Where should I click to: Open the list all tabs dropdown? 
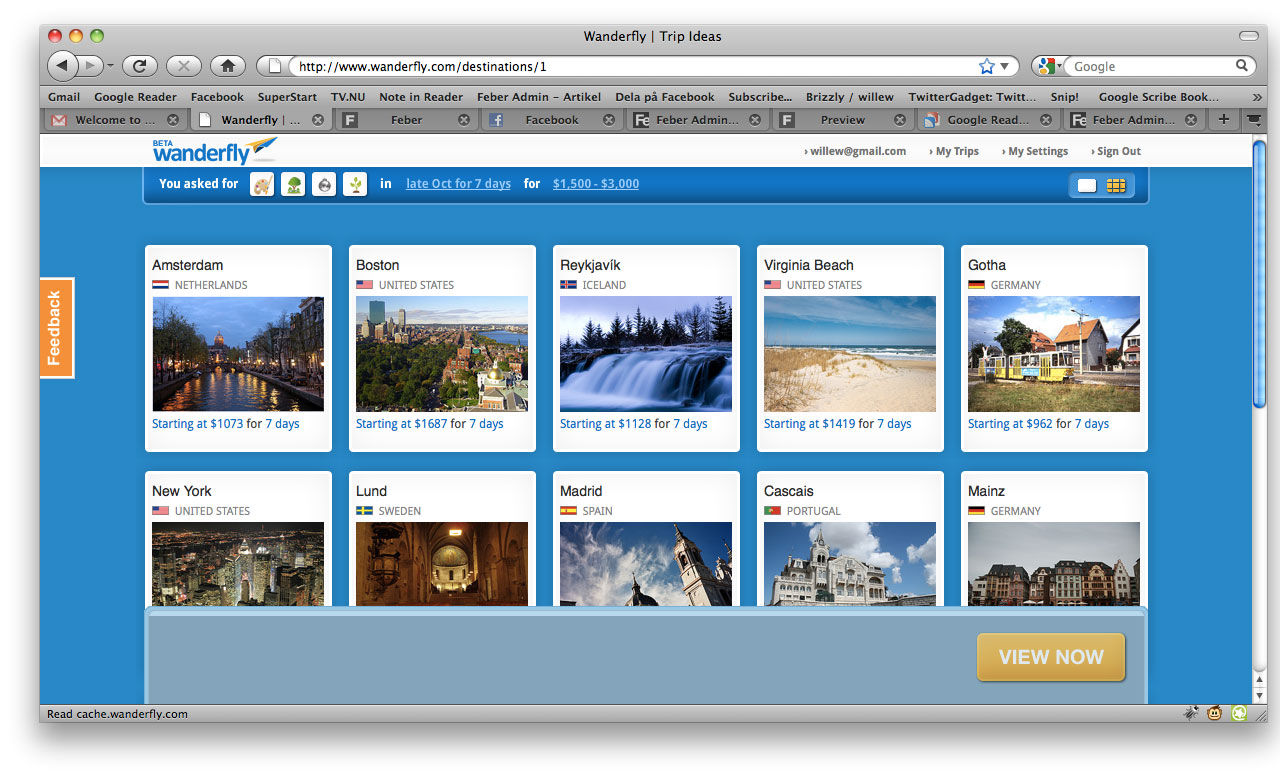1252,119
